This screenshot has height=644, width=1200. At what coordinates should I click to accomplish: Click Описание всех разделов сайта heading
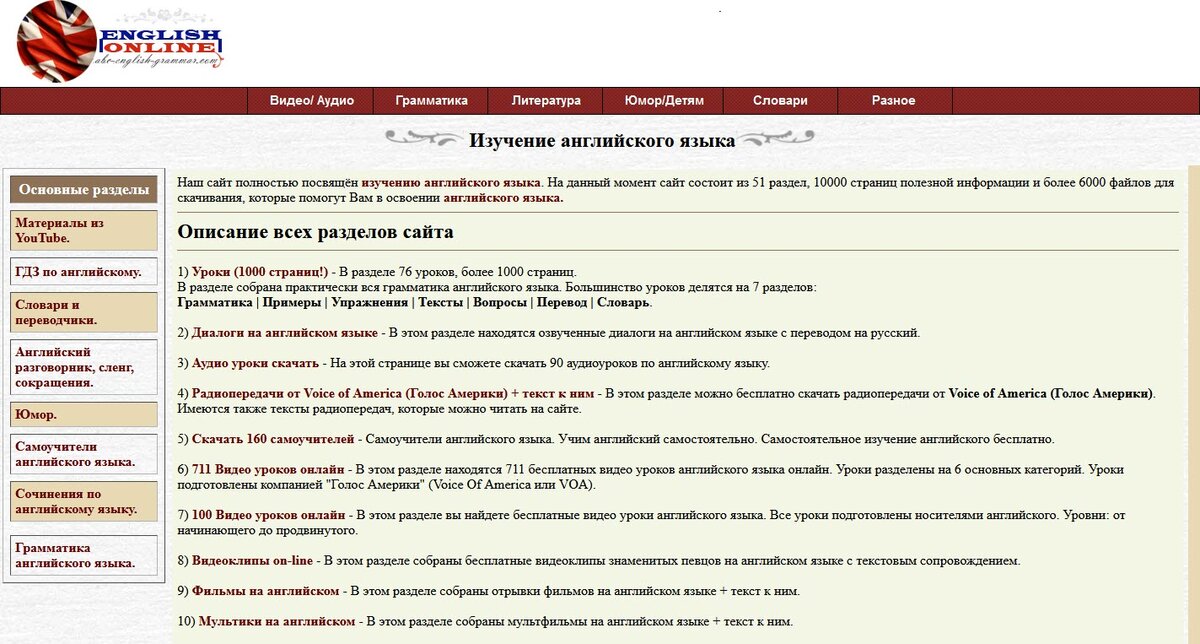point(315,232)
